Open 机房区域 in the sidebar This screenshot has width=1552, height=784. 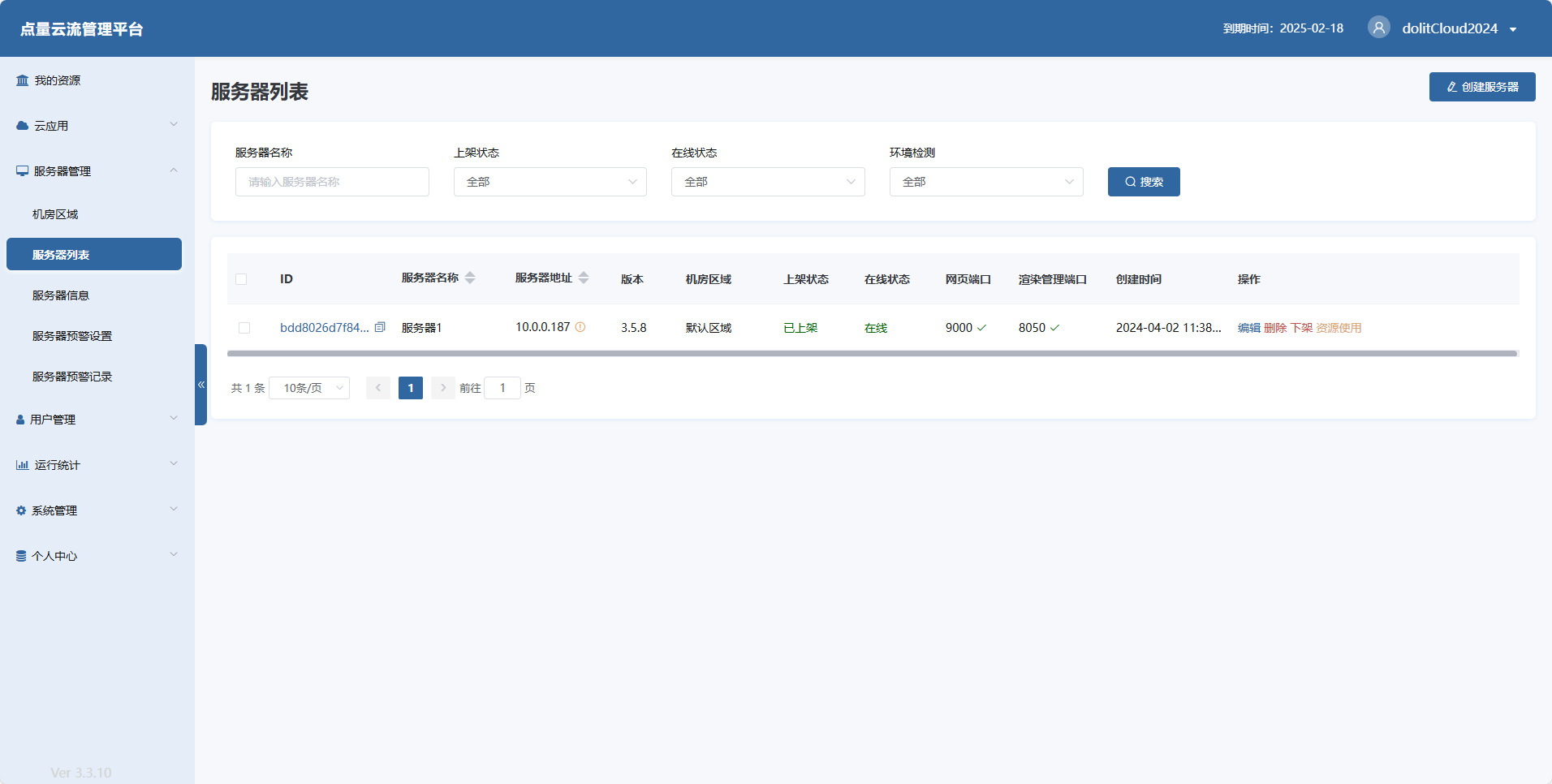55,214
